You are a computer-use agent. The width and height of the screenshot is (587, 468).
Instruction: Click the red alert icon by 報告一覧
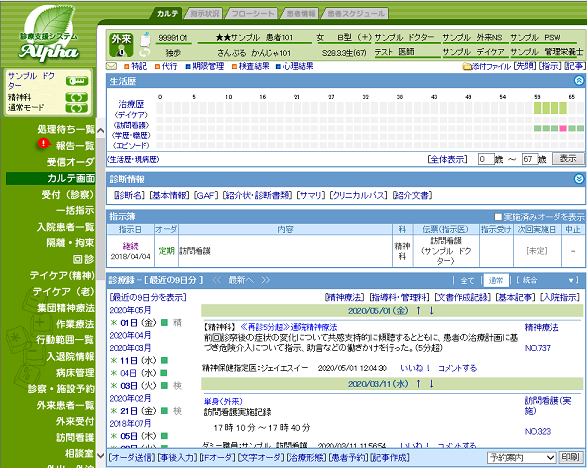click(43, 143)
